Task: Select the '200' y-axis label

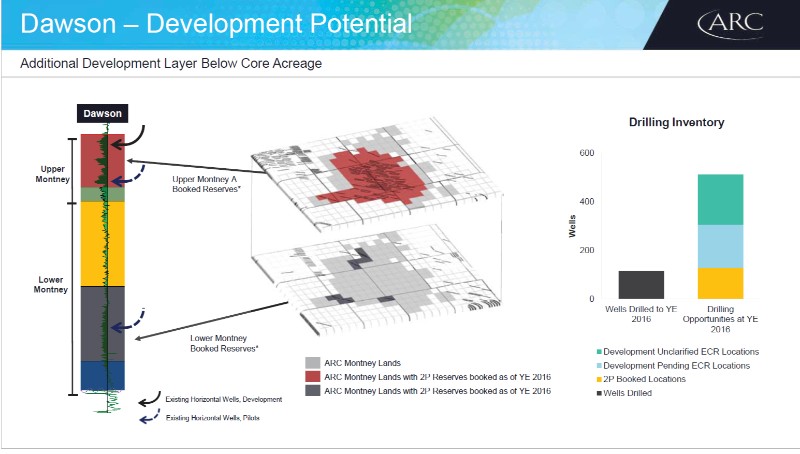Action: pos(587,250)
